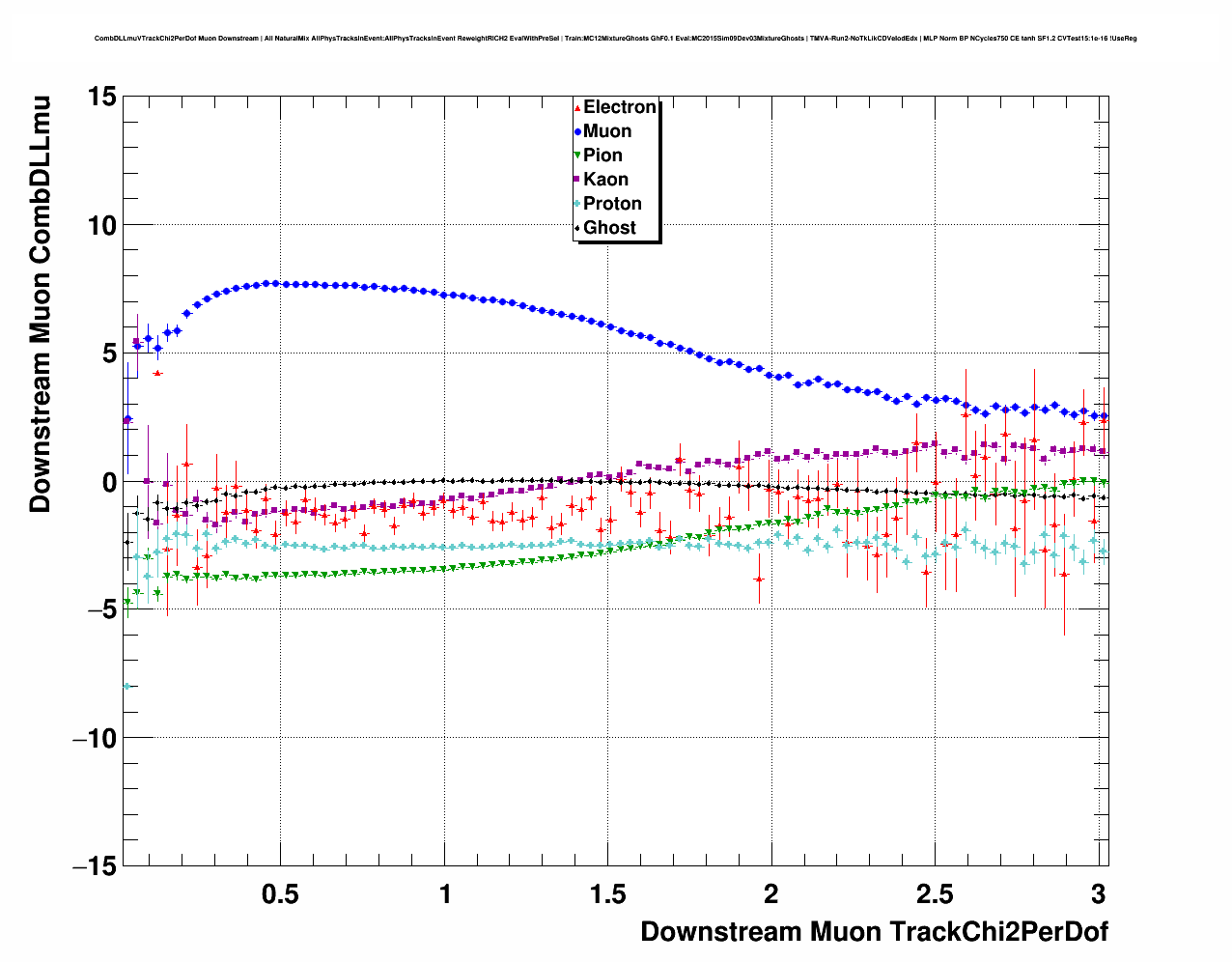Click the y-axis title Downstream Muon CombDLLmu
1232x962 pixels.
click(x=41, y=303)
